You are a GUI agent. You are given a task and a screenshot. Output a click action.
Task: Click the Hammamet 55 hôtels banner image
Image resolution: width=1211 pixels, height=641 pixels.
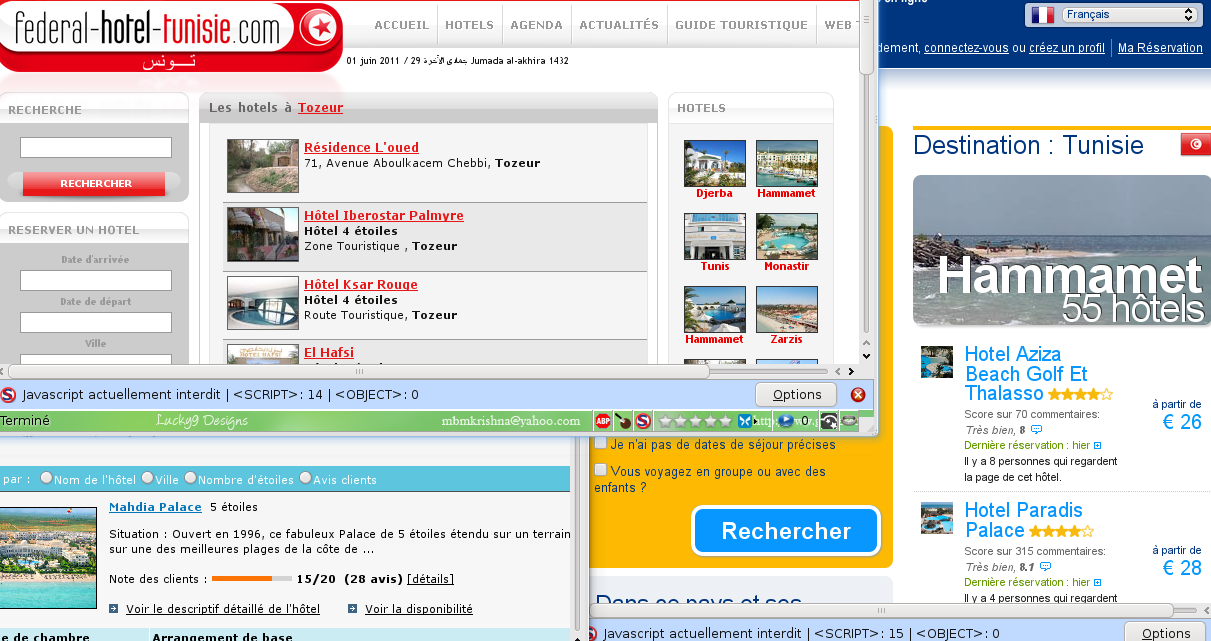[1062, 251]
